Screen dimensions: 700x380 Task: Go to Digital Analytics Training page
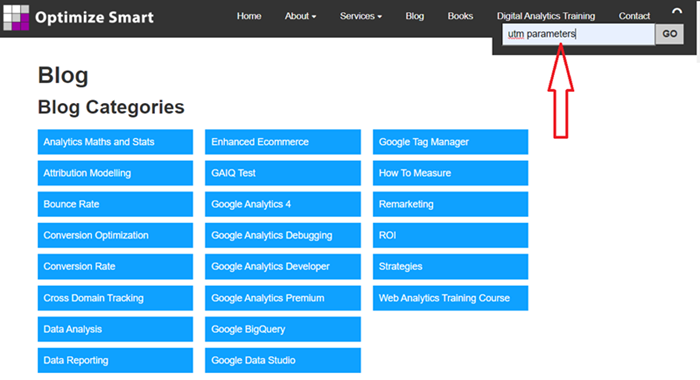click(546, 16)
